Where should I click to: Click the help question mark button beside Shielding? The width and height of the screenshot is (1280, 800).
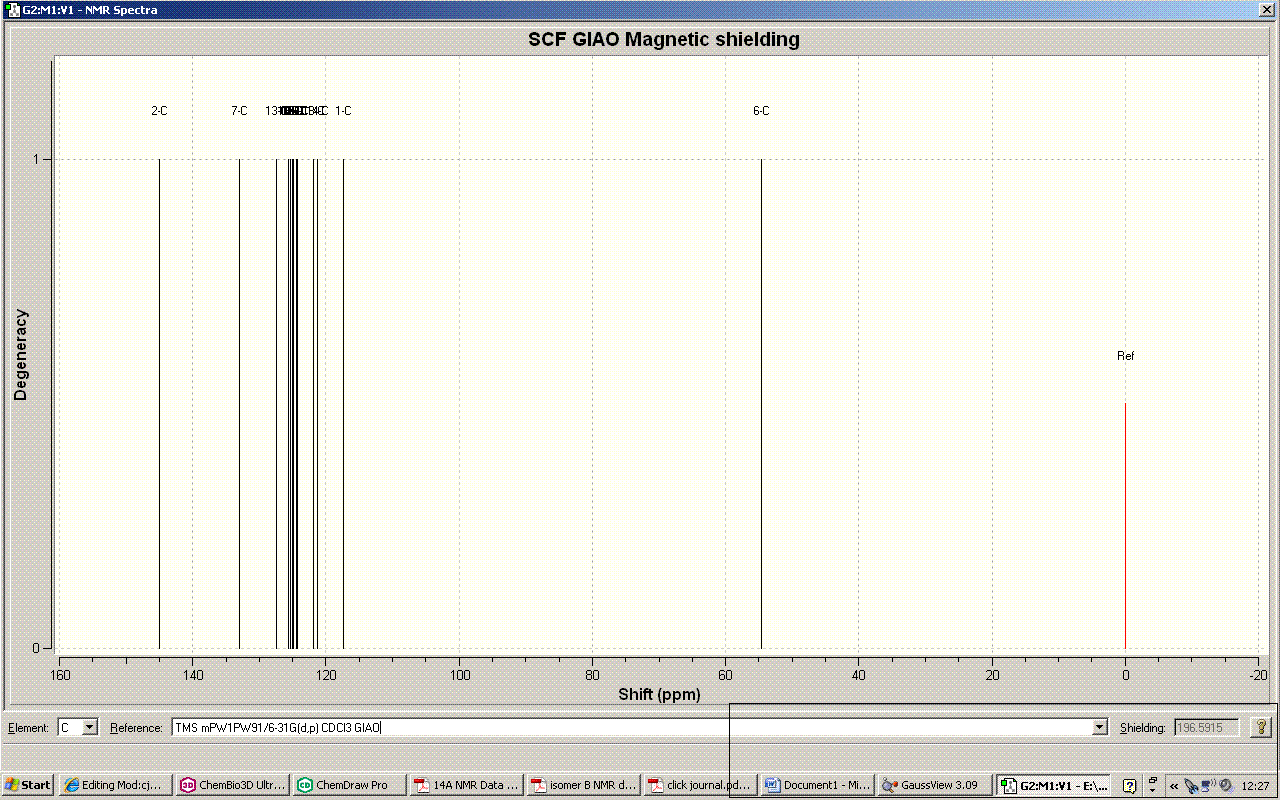pos(1262,728)
